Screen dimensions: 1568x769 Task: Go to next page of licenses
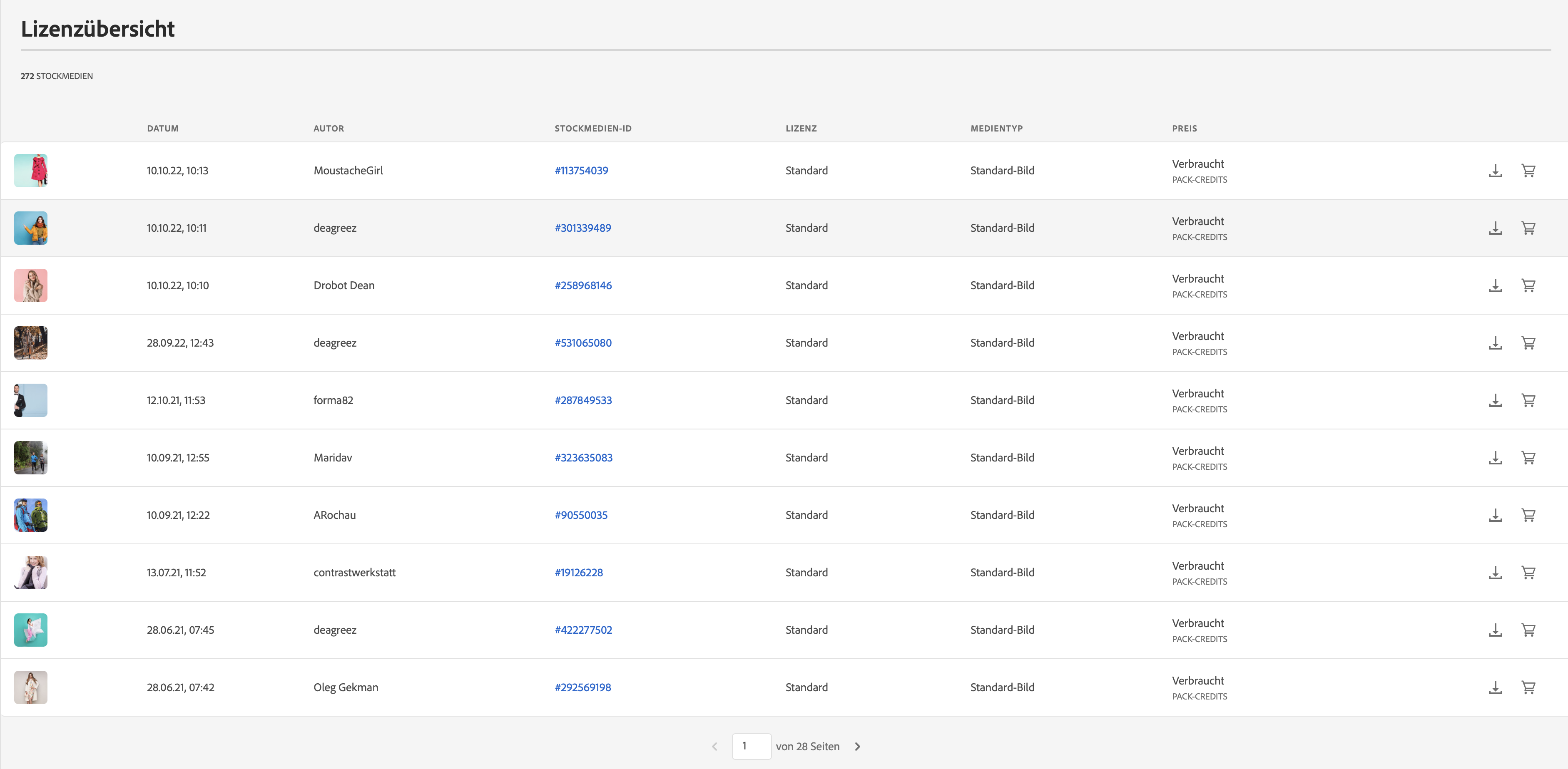tap(857, 747)
